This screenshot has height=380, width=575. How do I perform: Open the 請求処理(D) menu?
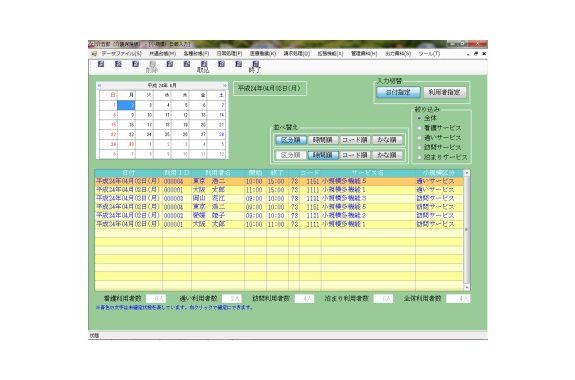pos(297,54)
